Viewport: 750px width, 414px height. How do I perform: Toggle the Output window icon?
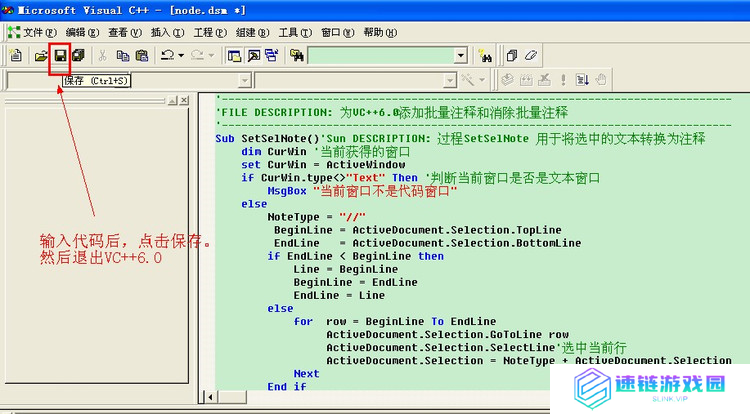coord(254,56)
